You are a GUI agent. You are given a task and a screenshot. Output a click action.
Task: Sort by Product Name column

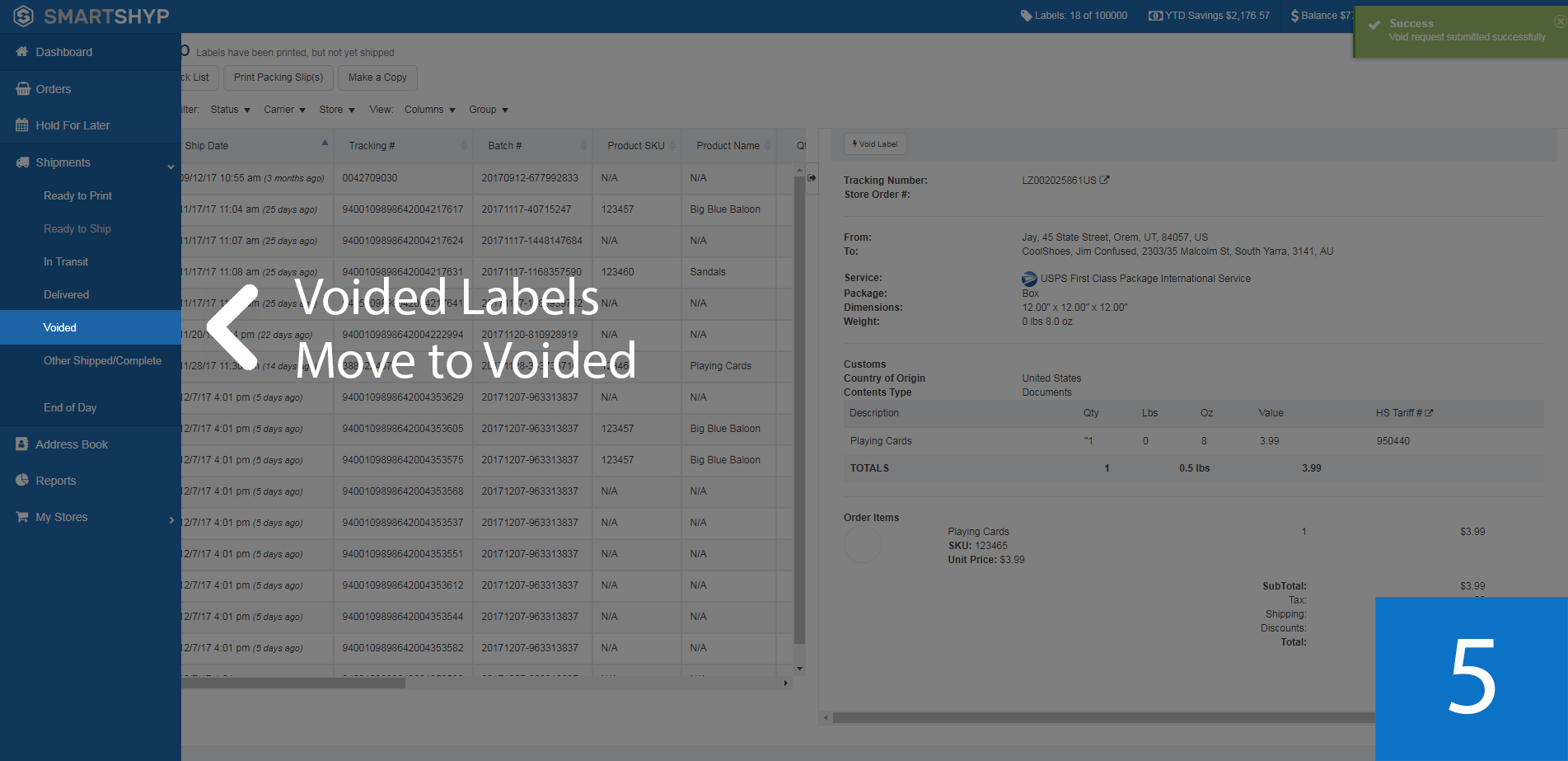[728, 146]
